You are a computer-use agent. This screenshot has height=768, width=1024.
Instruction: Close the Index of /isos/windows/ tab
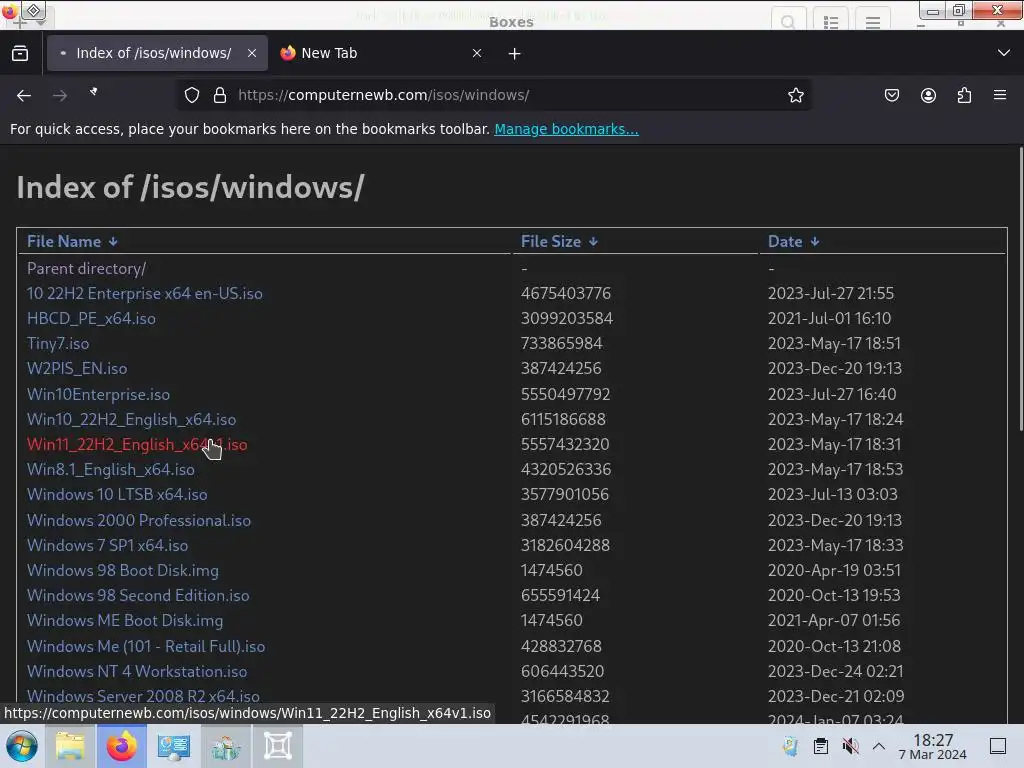pyautogui.click(x=252, y=54)
